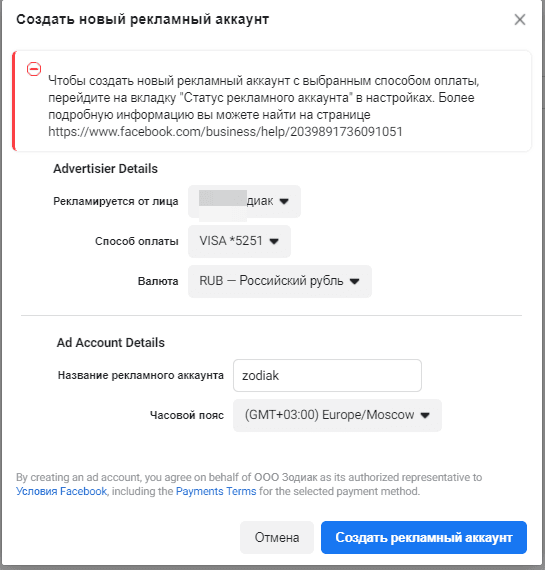Viewport: 545px width, 570px height.
Task: Click the arrow beside VISA *5251
Action: [x=274, y=241]
